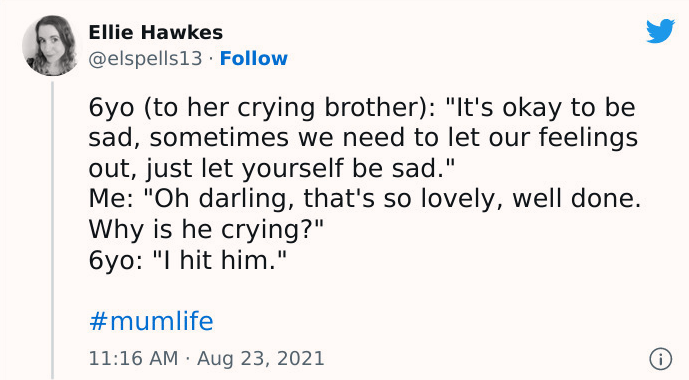This screenshot has width=689, height=380.
Task: Open the Twitter info circle icon
Action: pos(660,359)
